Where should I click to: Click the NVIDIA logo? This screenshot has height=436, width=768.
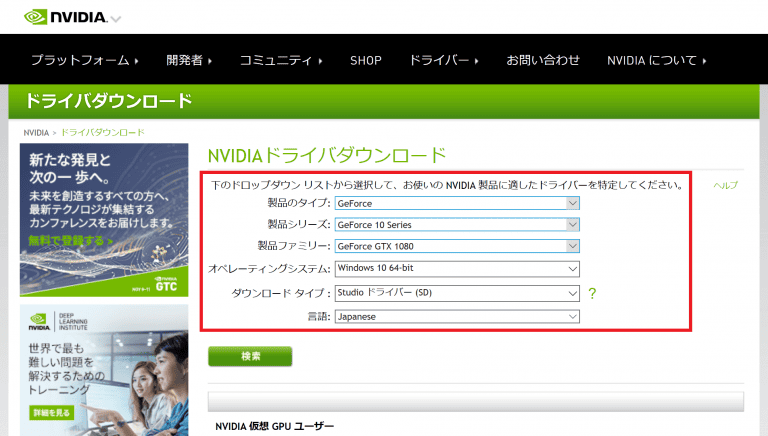point(65,17)
